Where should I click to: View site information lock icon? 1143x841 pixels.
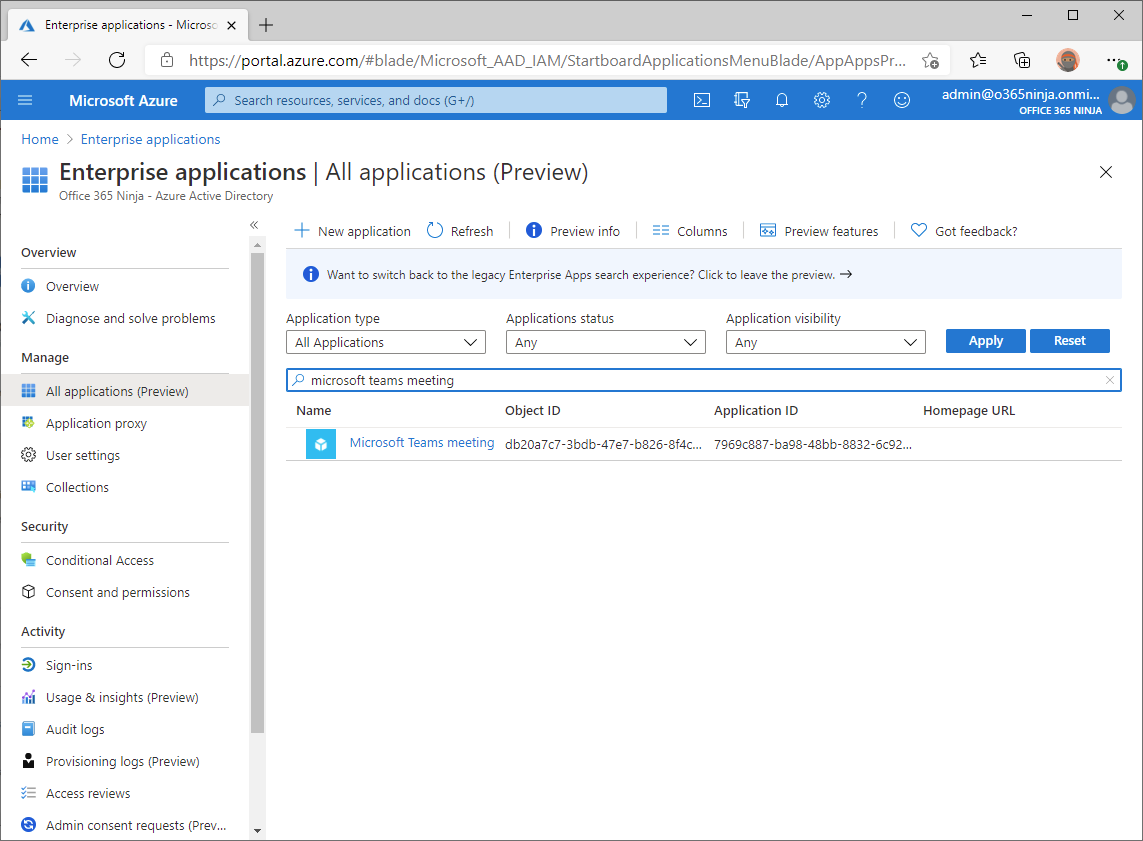point(167,60)
